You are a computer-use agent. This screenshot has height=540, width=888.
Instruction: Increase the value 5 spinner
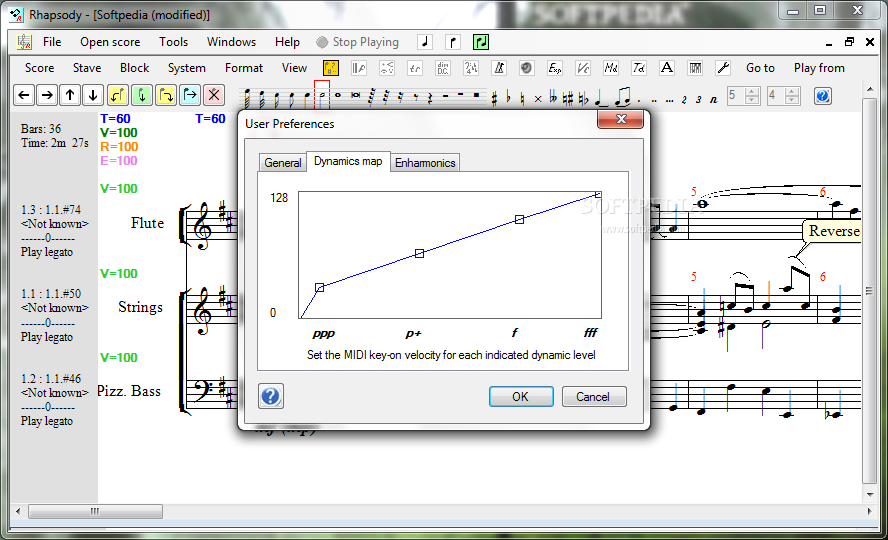tap(752, 91)
